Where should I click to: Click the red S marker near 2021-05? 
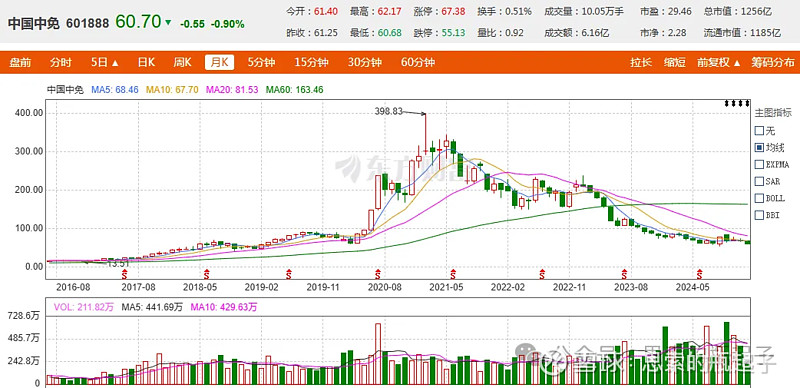453,273
